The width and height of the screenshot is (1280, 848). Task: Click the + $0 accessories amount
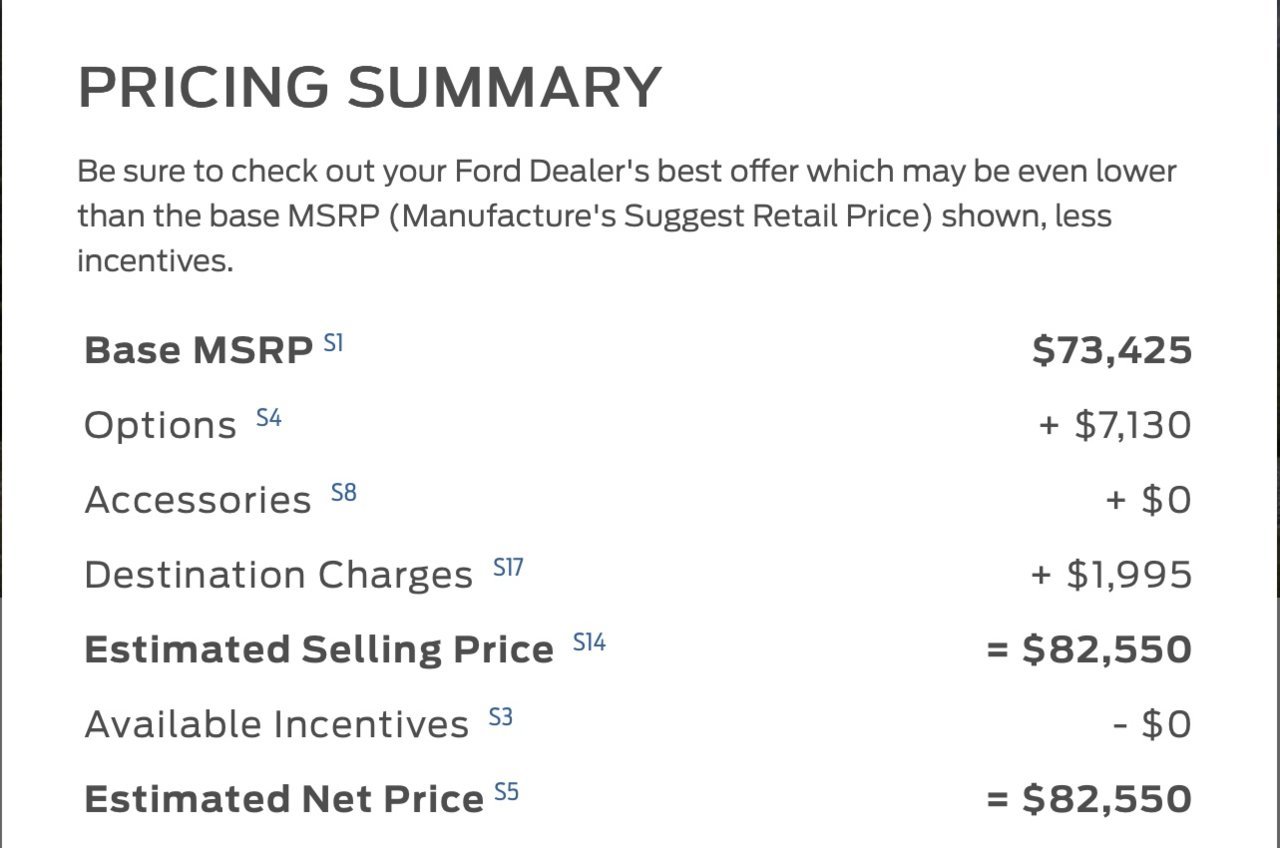tap(1149, 500)
